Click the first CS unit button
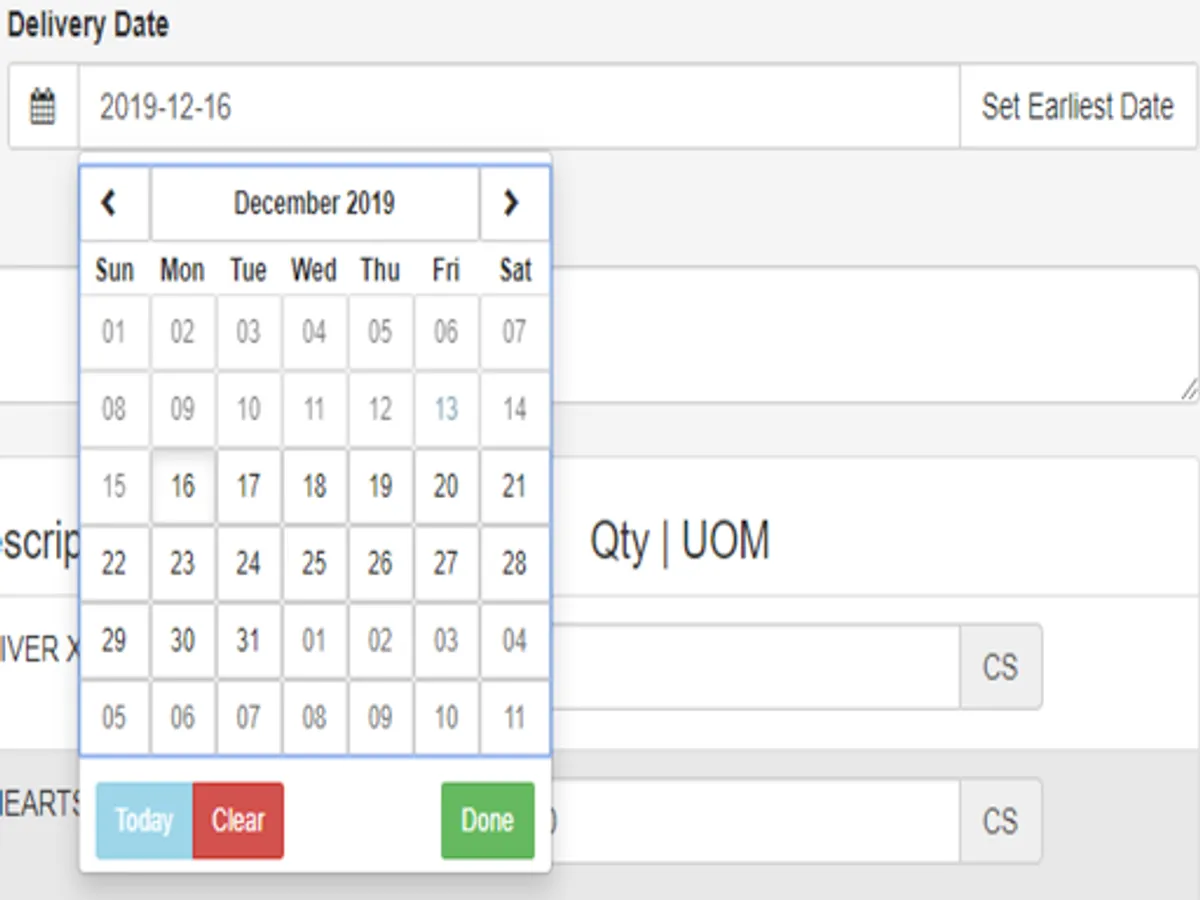1200x900 pixels. click(1000, 667)
